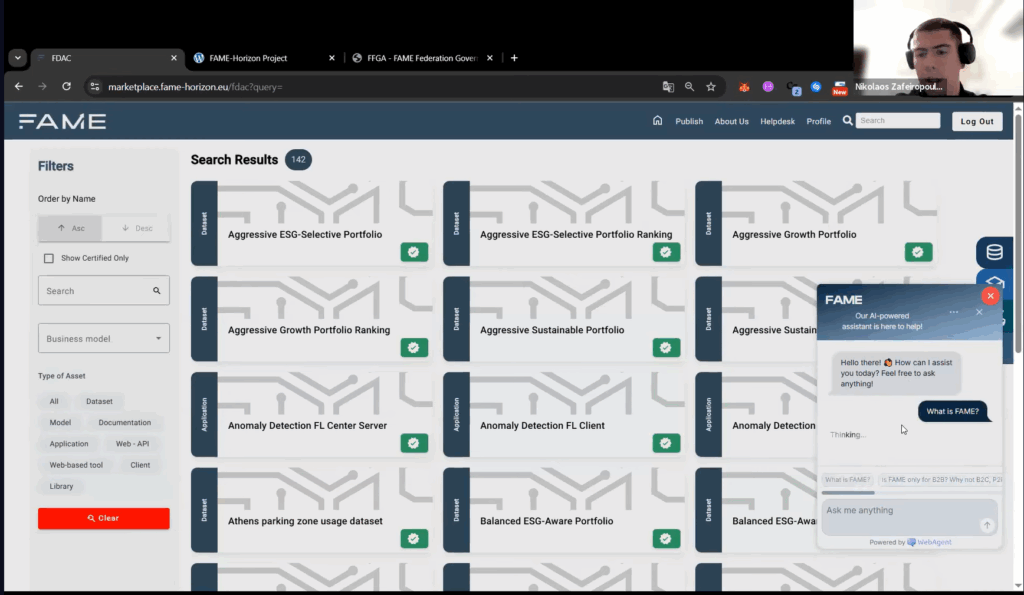
Task: Click the Google Translate icon in the address bar
Action: pyautogui.click(x=668, y=87)
